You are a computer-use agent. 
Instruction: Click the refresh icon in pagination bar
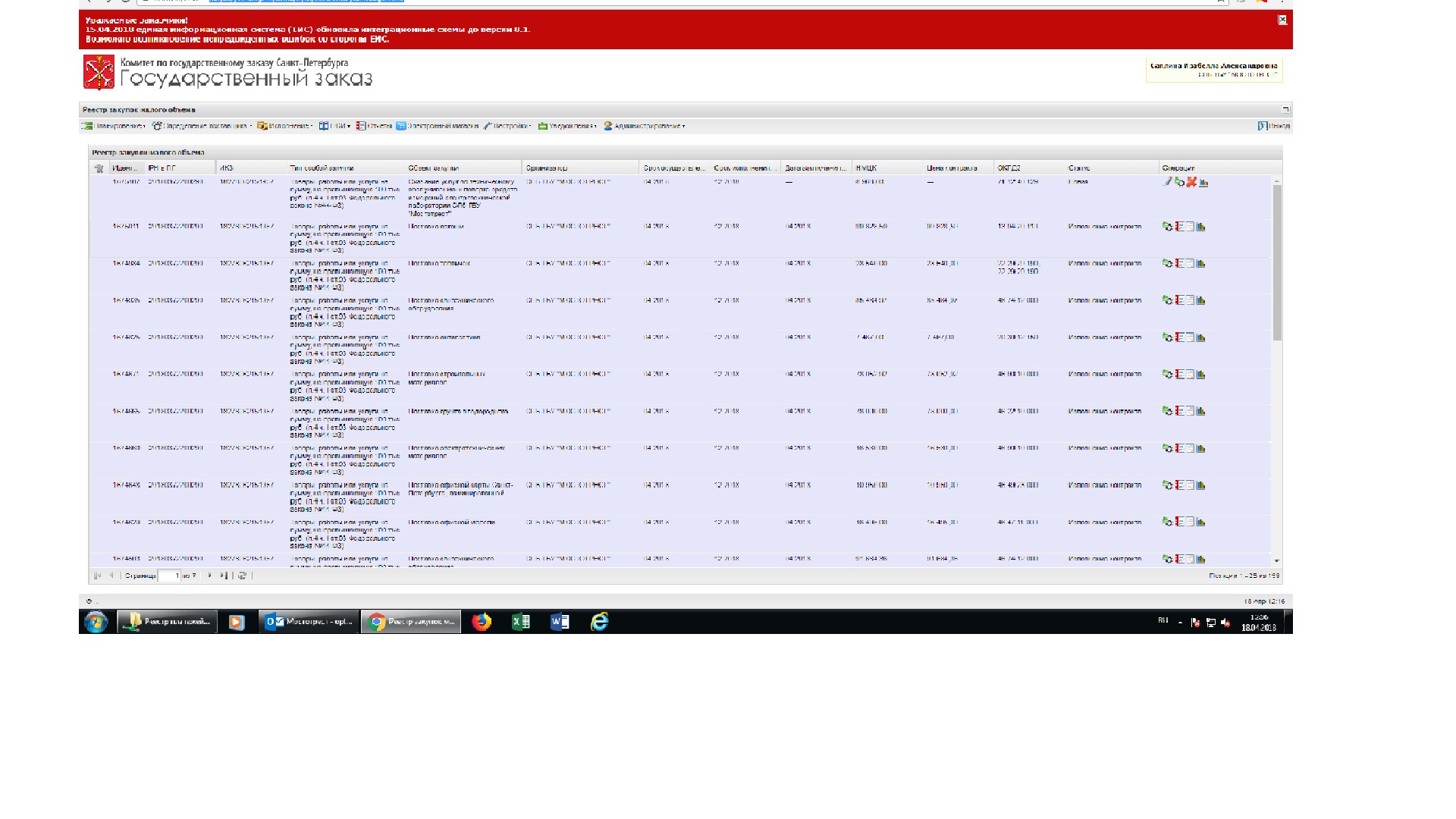coord(242,576)
